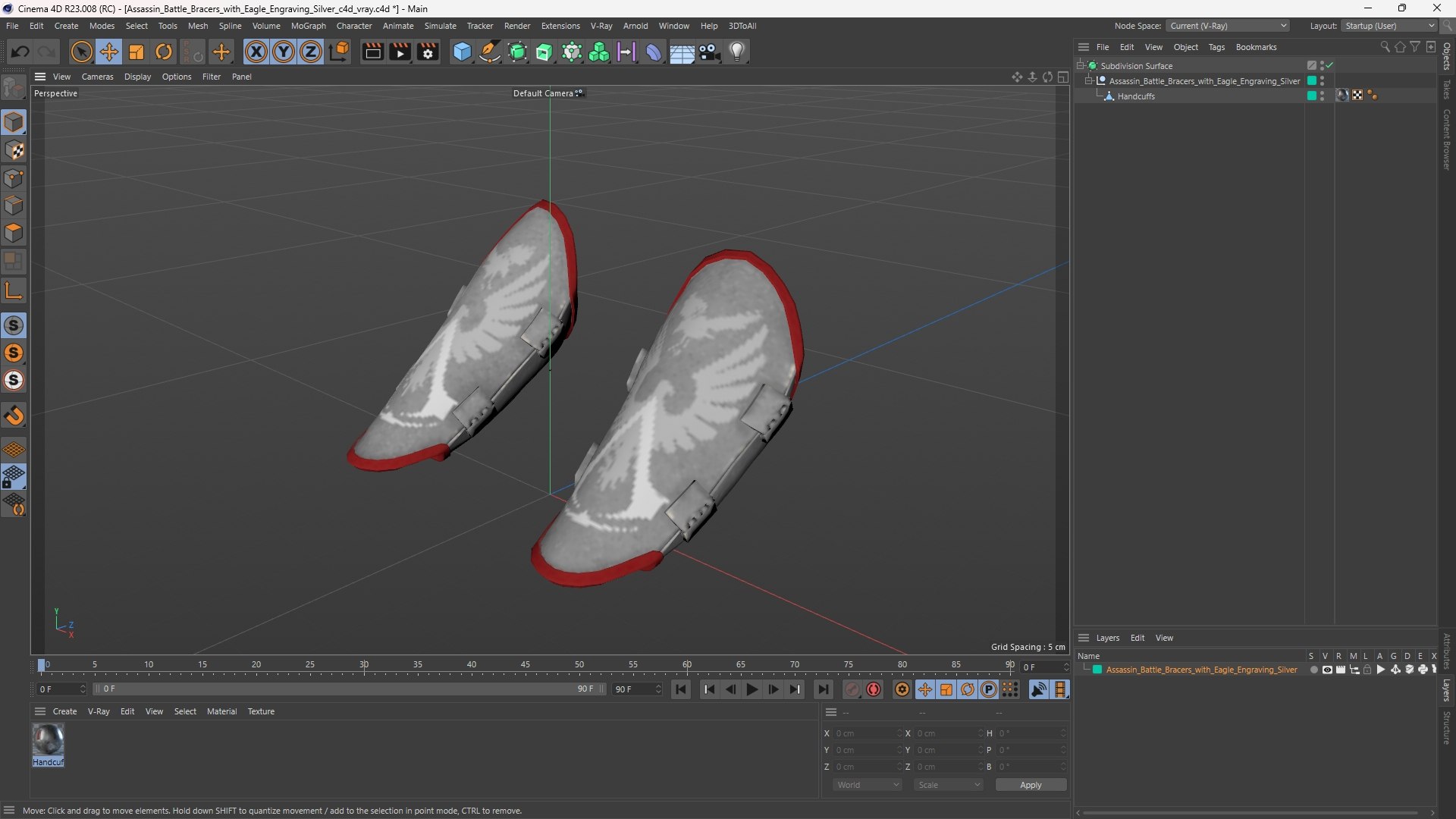Click Render View clapperboard icon

click(x=372, y=52)
